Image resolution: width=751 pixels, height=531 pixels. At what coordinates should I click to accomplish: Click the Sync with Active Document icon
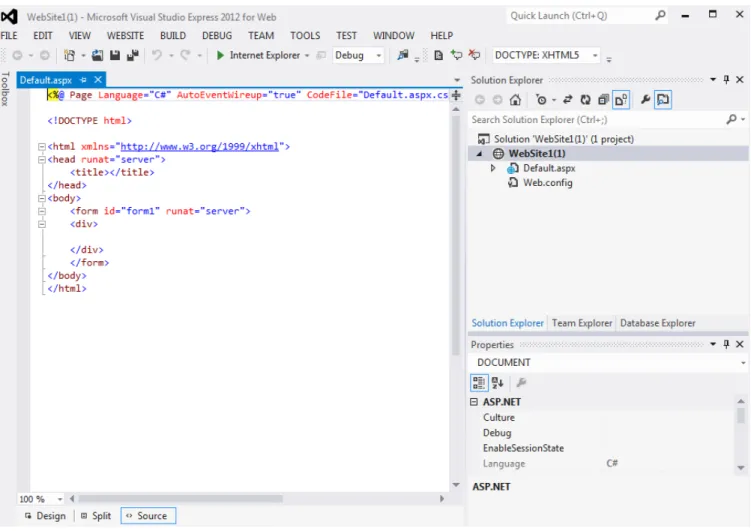tap(568, 100)
